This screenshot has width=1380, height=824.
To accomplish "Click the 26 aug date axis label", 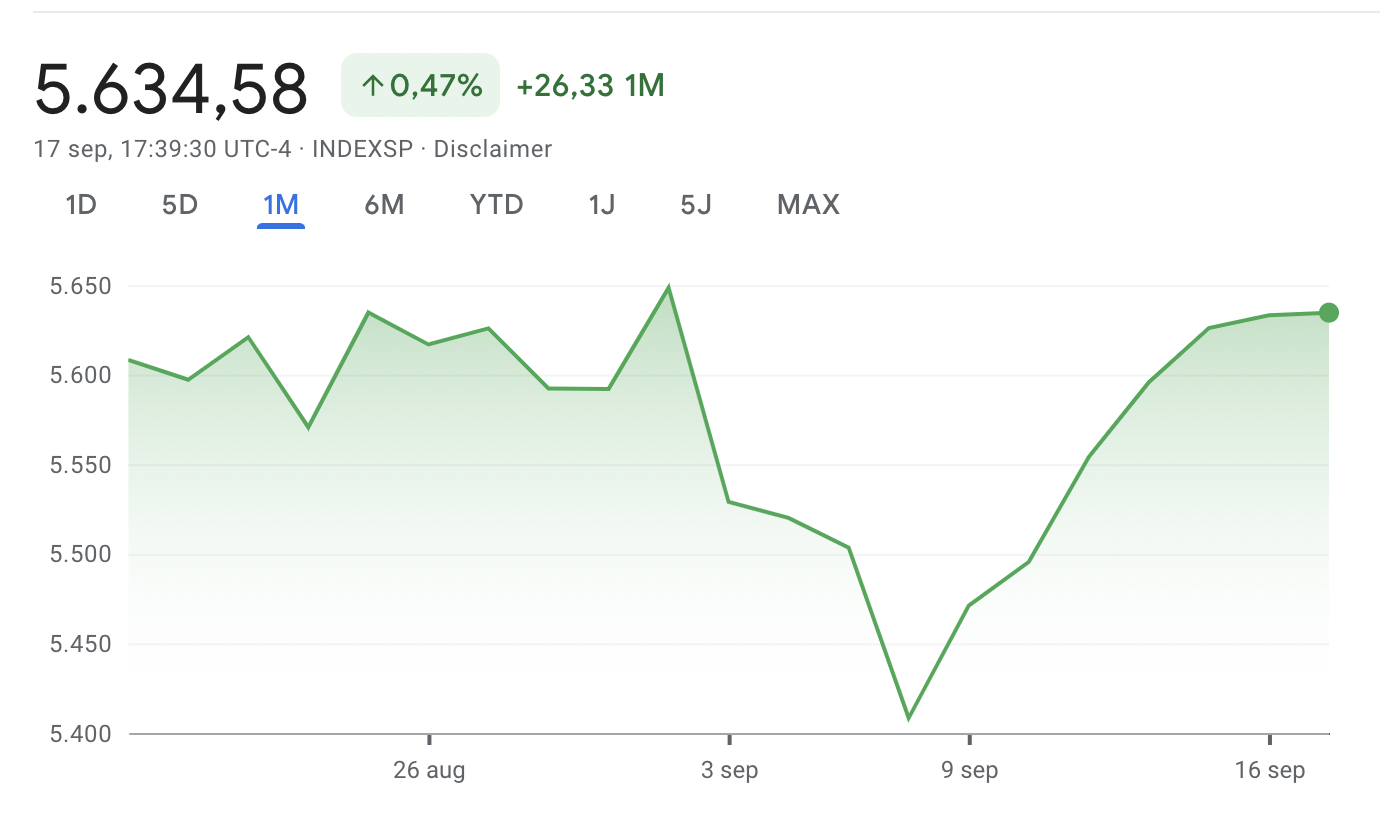I will [429, 771].
